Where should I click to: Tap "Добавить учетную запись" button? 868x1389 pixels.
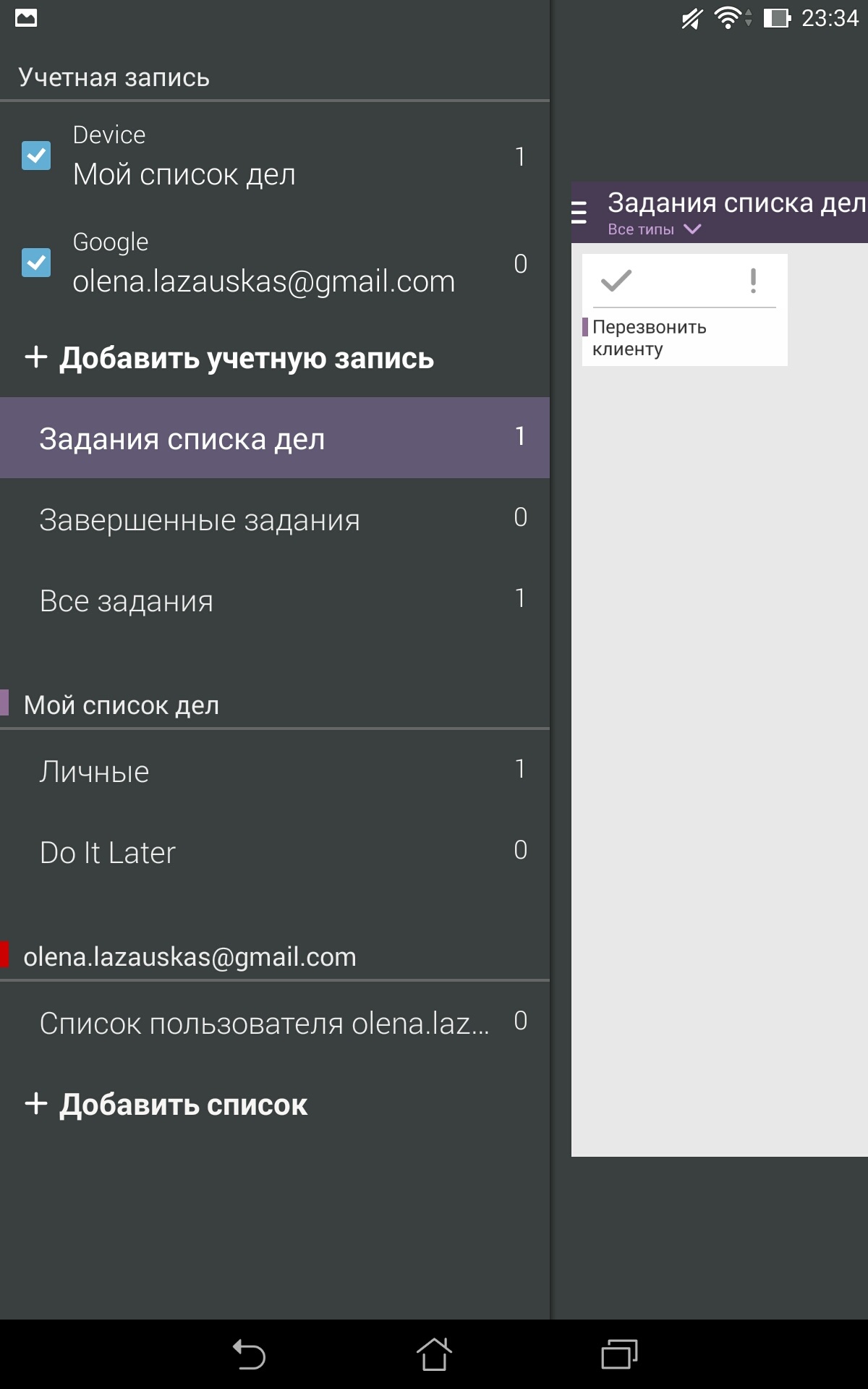[x=230, y=358]
